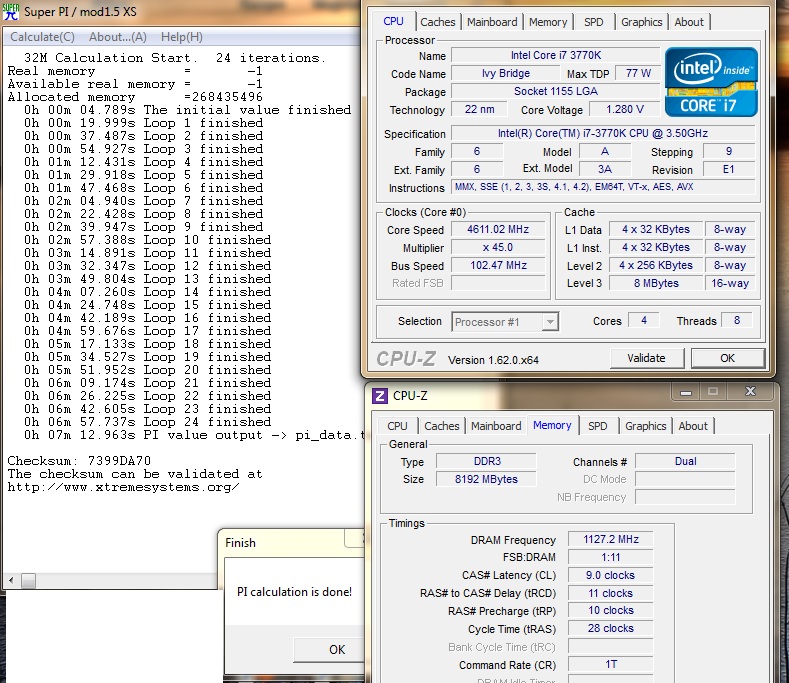Click the Instructions field listing MMX, SSE
The height and width of the screenshot is (683, 789).
tap(603, 187)
